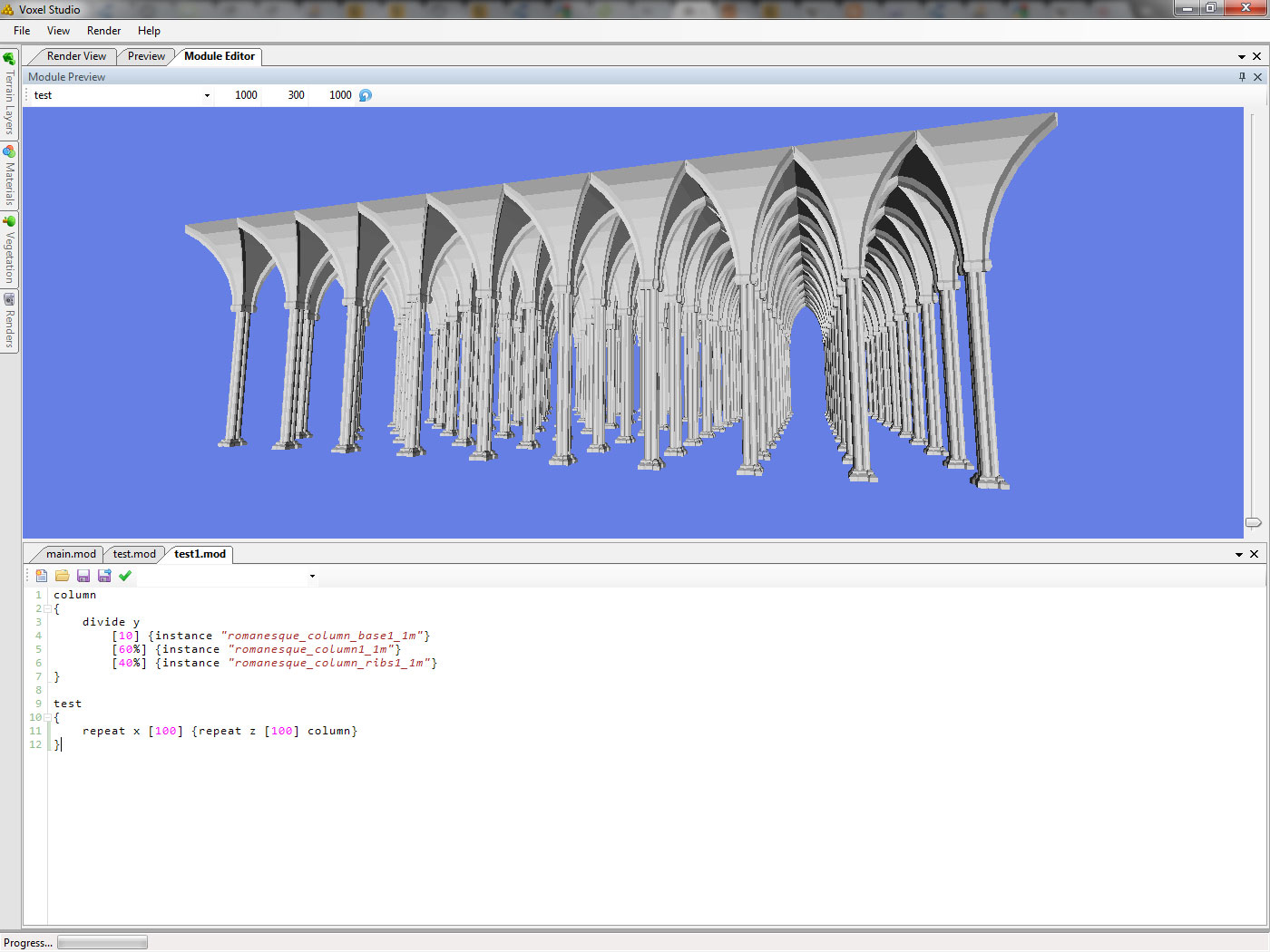Open the Render menu

tap(103, 31)
